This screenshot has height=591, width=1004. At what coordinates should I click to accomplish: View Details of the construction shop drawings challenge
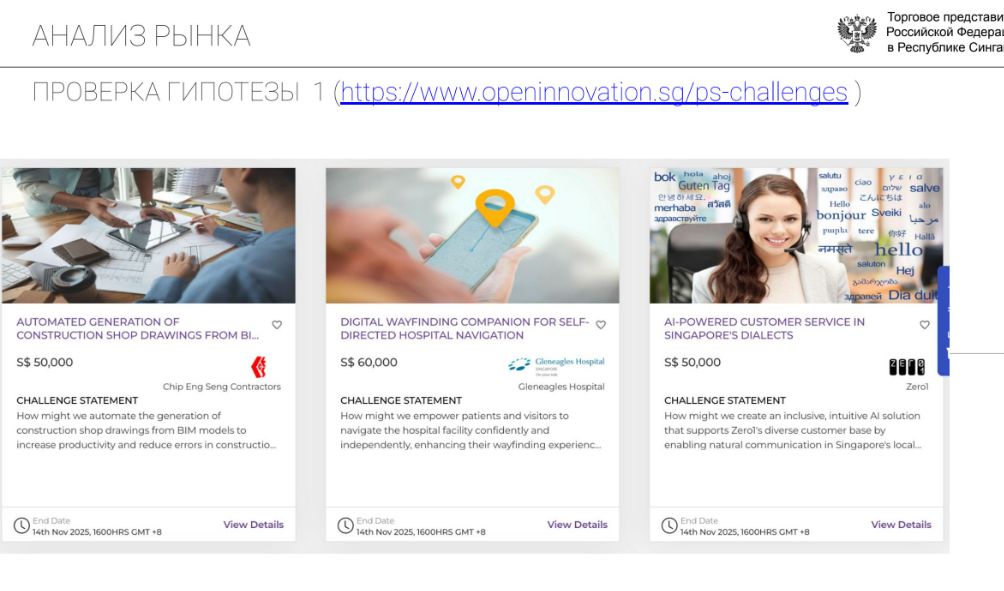[x=254, y=524]
